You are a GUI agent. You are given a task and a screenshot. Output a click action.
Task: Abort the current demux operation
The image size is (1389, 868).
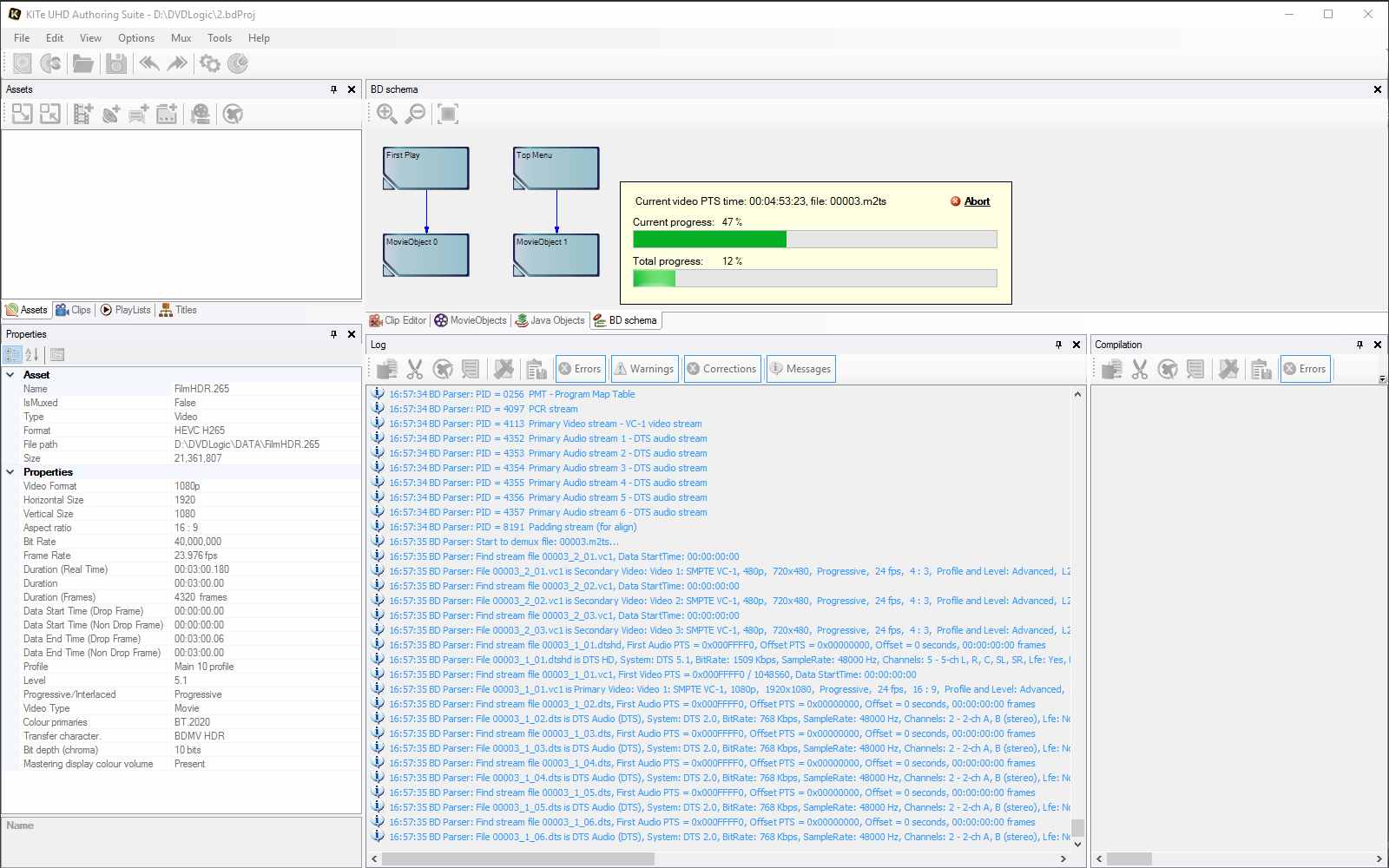(977, 201)
